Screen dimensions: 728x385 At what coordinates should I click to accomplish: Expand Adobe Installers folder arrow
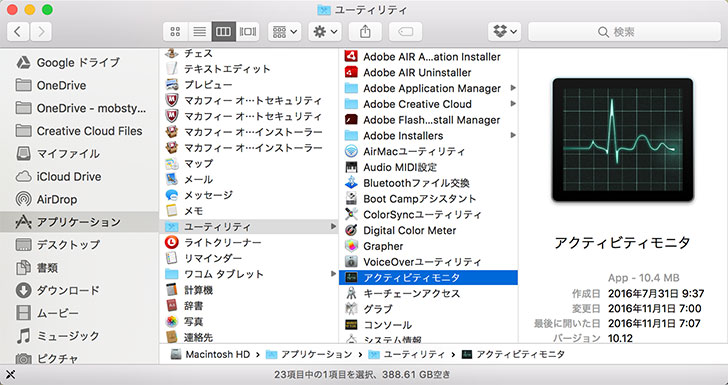pyautogui.click(x=513, y=135)
